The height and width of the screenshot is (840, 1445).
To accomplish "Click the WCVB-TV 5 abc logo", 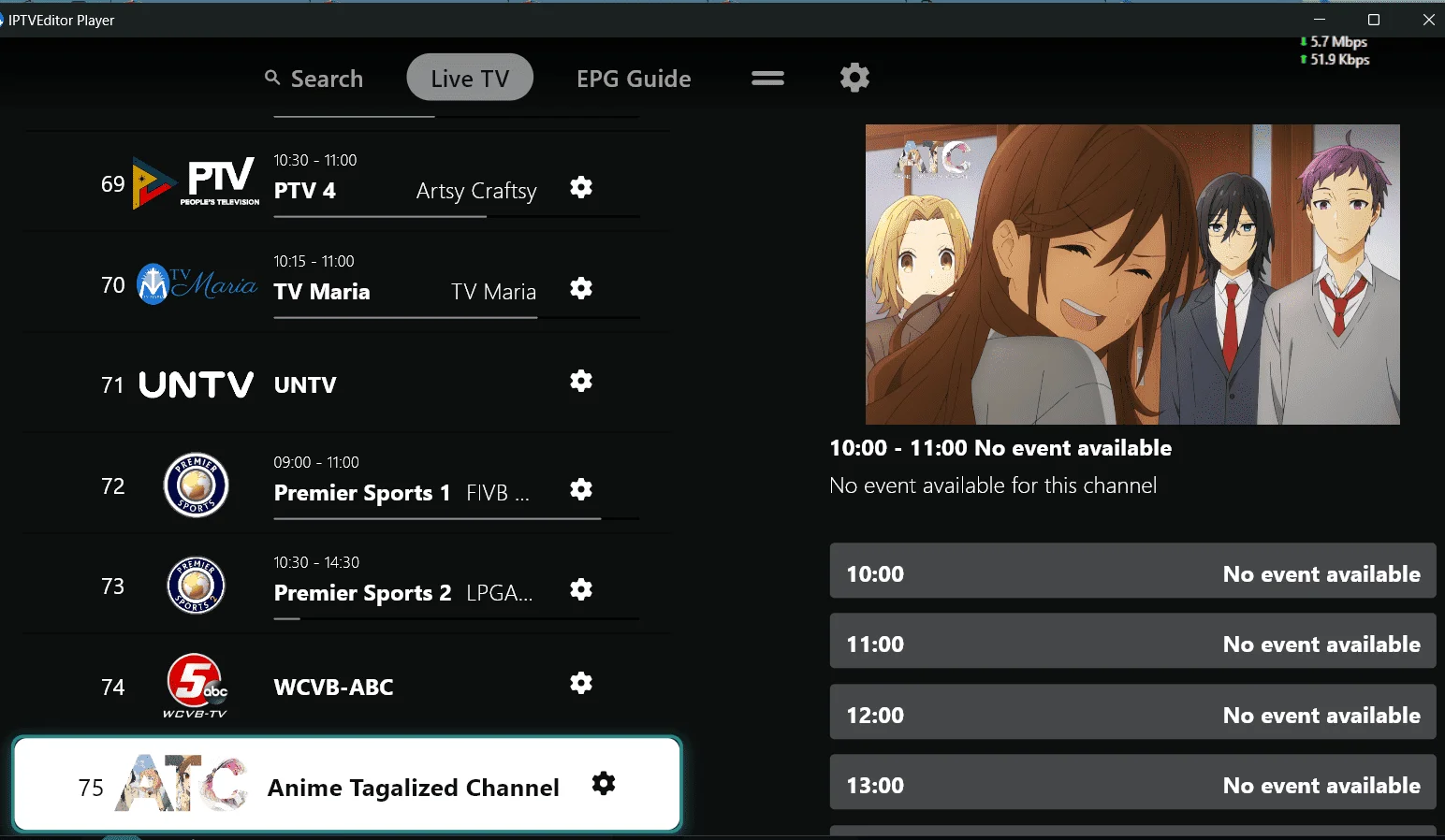I will (197, 686).
